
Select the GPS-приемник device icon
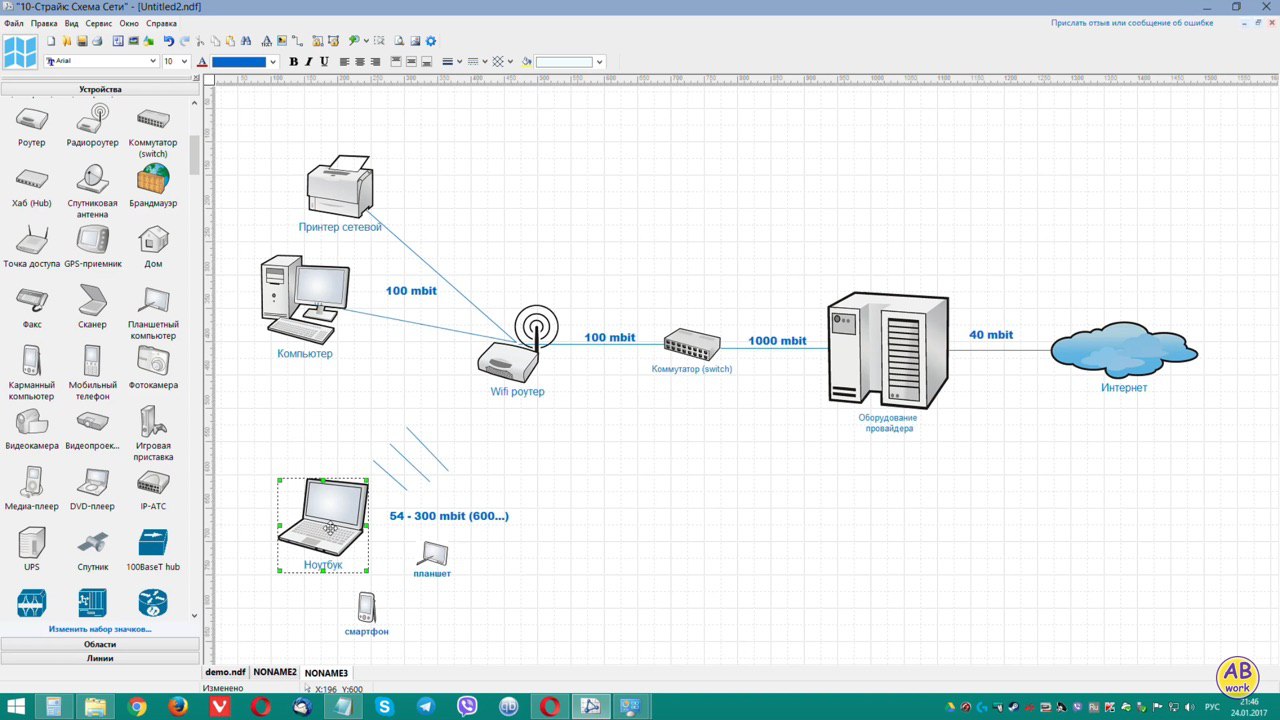(93, 240)
